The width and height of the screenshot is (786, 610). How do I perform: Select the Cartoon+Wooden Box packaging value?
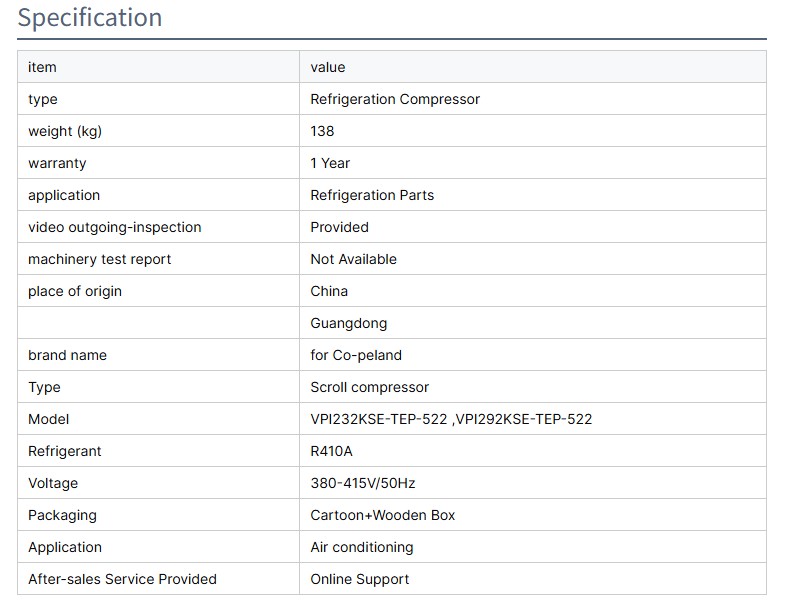383,515
